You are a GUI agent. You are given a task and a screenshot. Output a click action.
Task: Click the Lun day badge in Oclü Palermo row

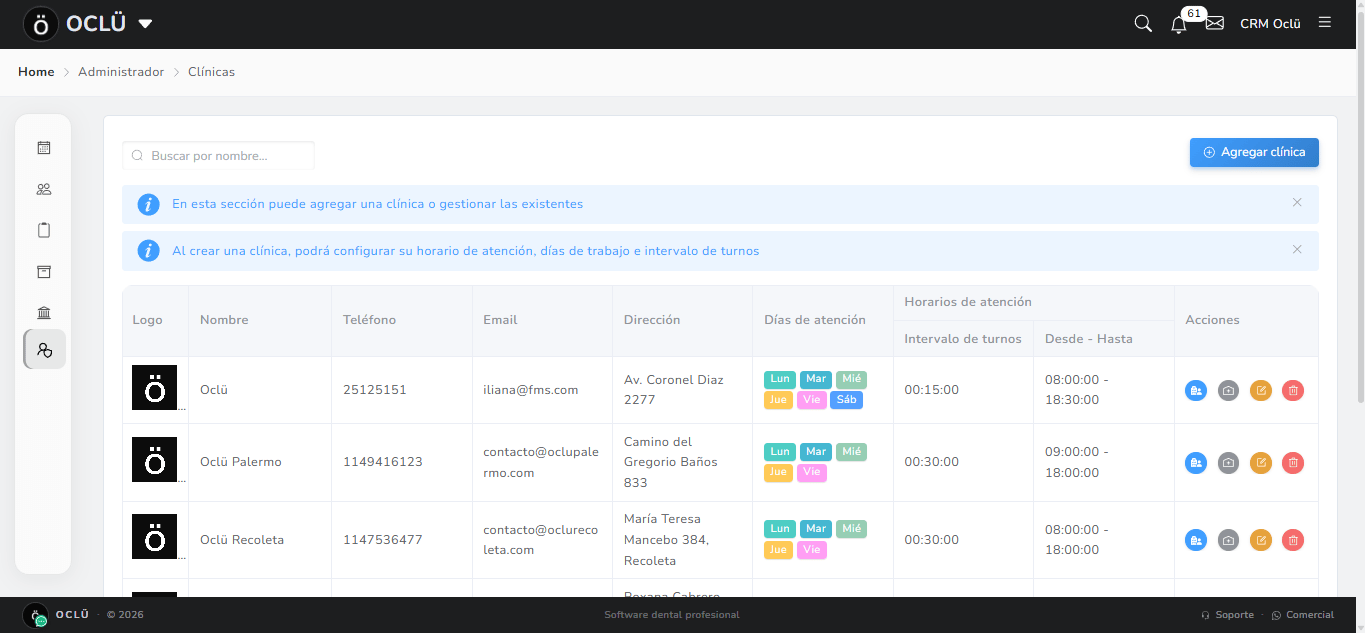(x=780, y=452)
